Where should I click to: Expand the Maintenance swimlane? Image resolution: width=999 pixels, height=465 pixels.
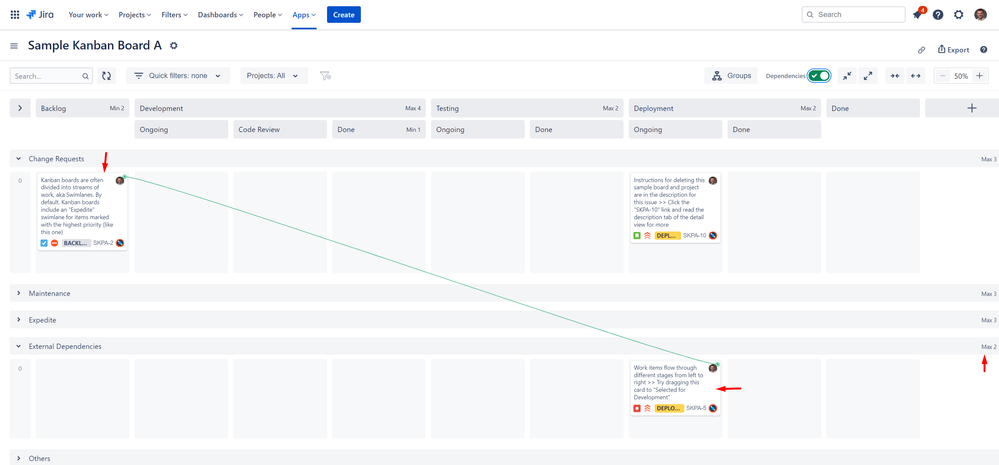click(x=19, y=294)
